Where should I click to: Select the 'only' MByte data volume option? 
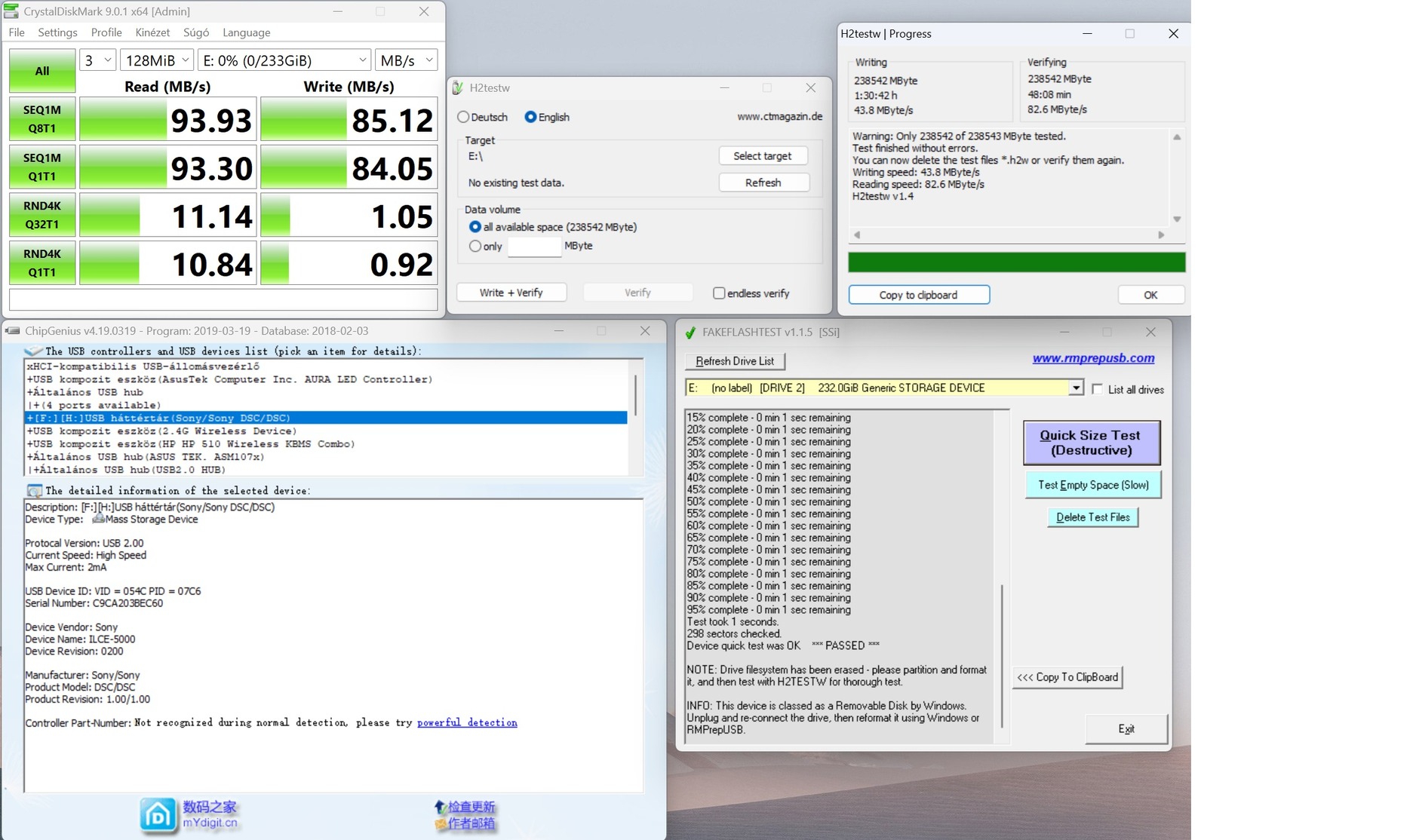[475, 246]
